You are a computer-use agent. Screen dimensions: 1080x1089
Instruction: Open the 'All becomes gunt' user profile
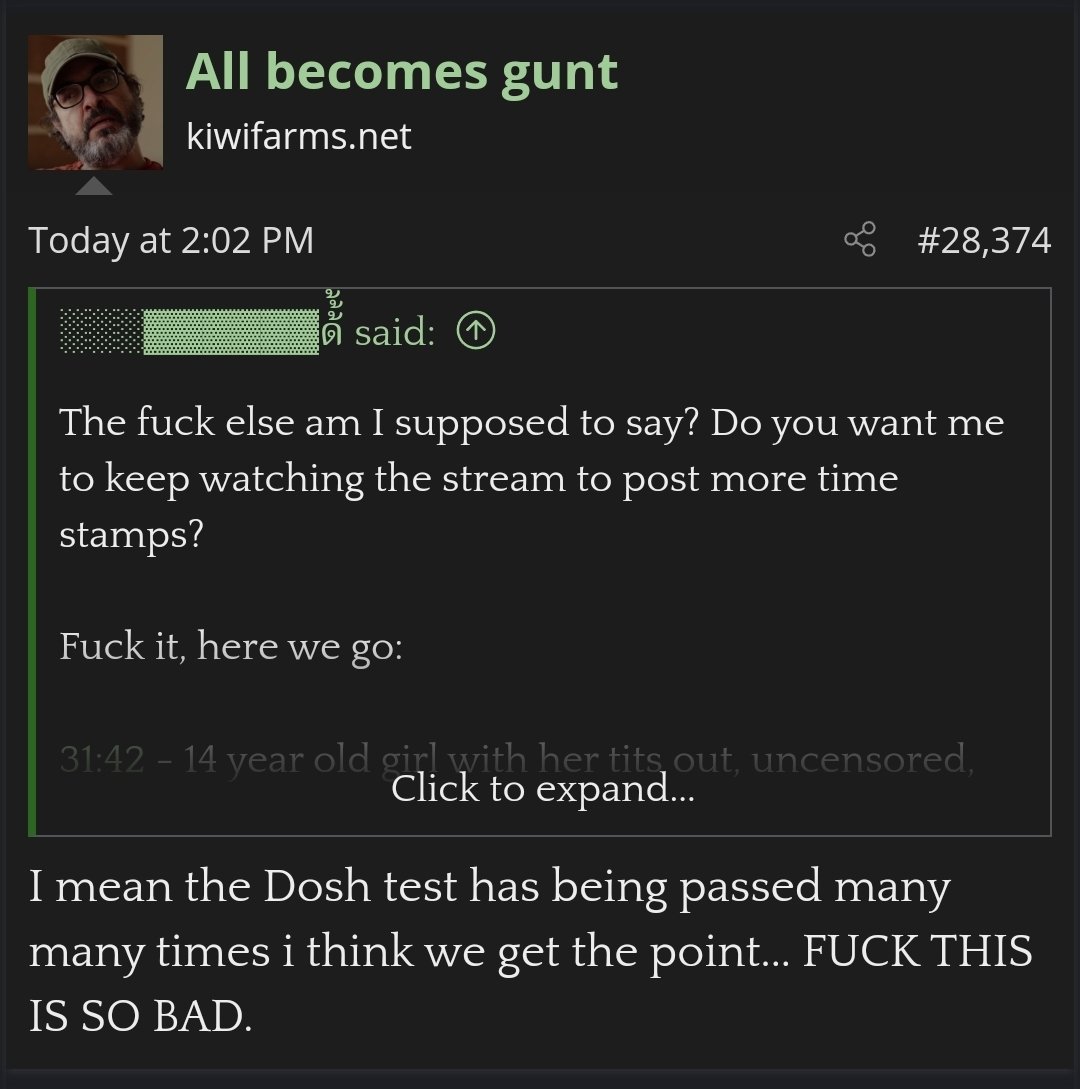[x=401, y=72]
